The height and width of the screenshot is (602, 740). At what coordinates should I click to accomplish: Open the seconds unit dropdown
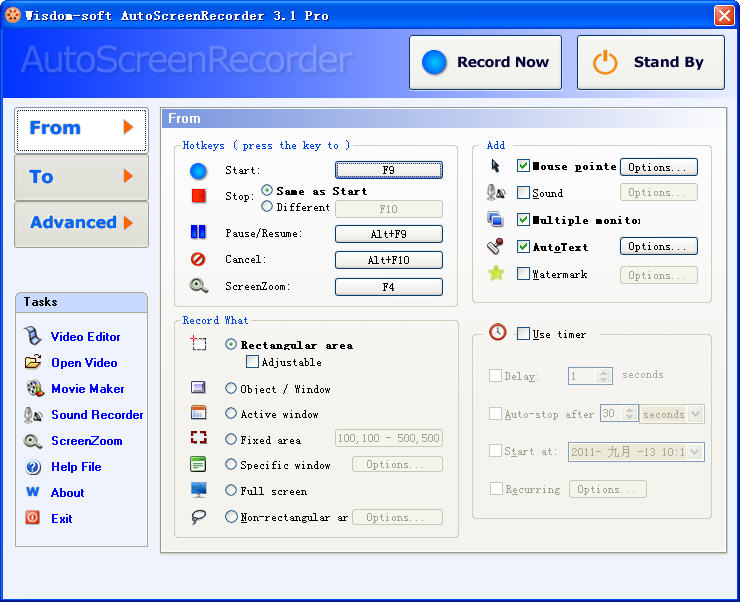[695, 414]
